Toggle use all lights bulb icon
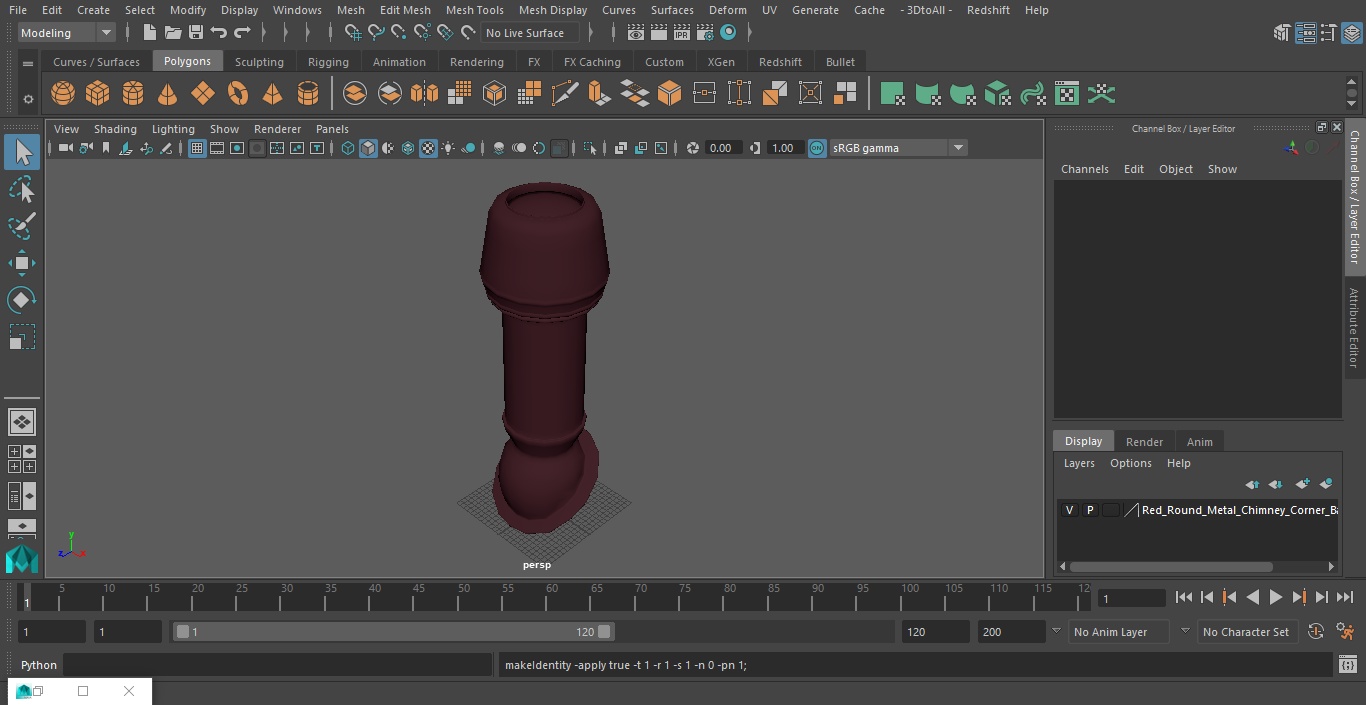 click(448, 148)
